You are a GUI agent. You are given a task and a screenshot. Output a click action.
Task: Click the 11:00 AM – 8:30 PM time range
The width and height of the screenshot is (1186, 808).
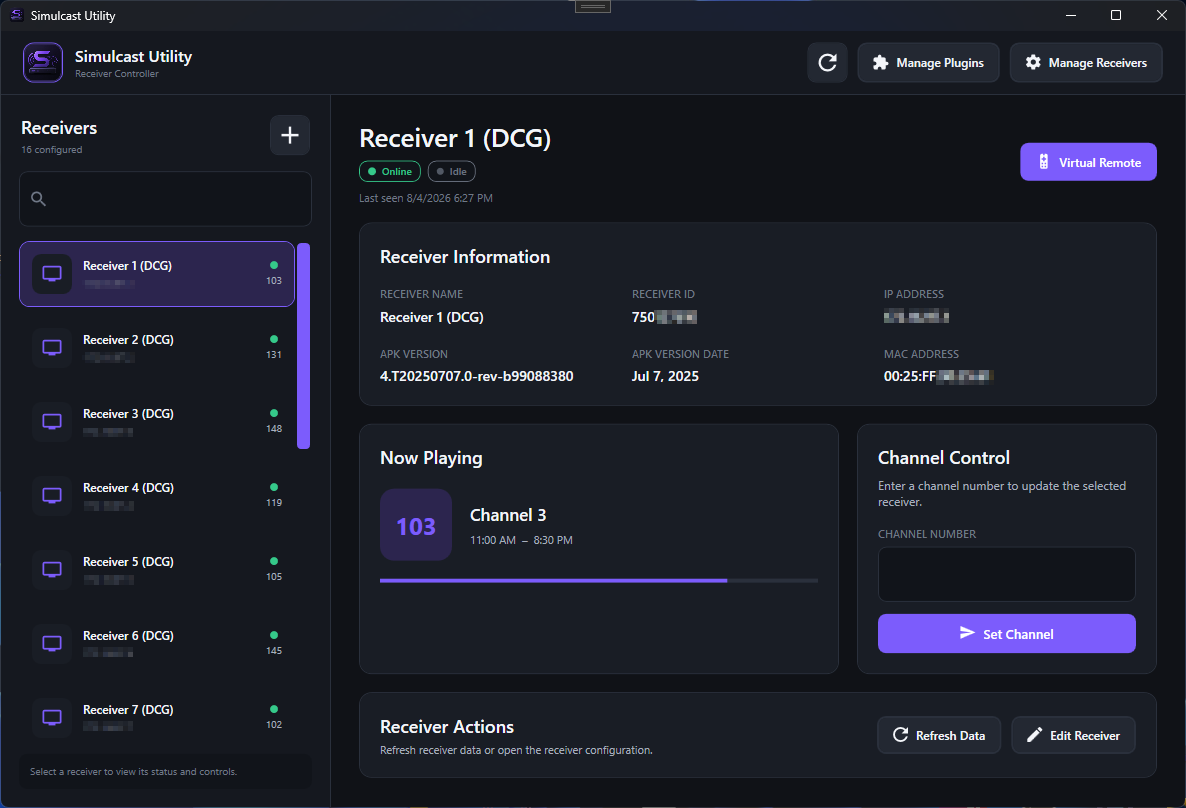pyautogui.click(x=521, y=540)
